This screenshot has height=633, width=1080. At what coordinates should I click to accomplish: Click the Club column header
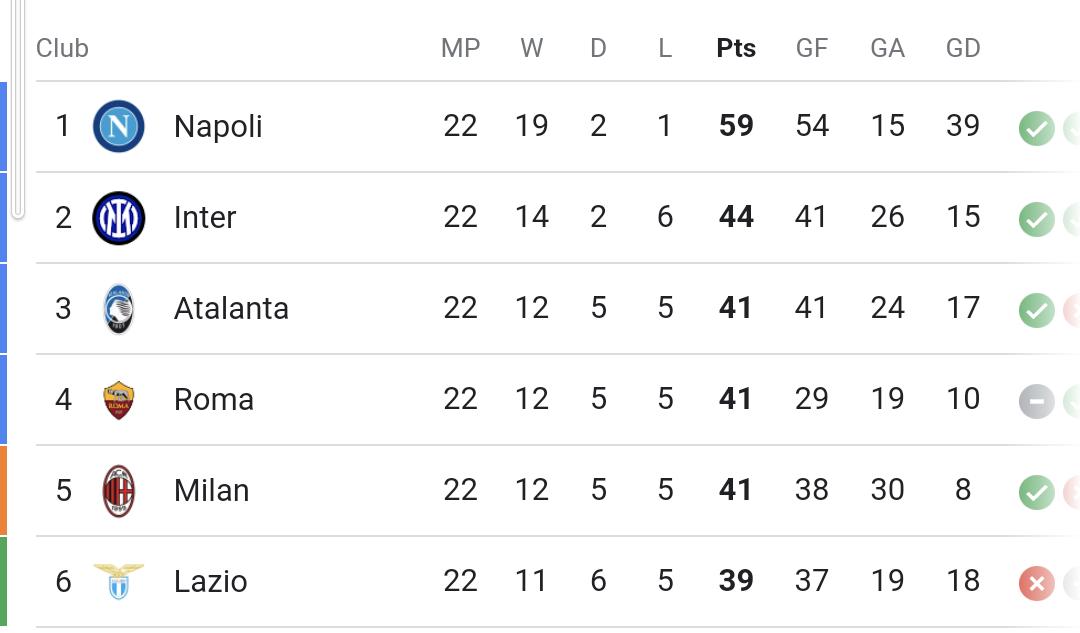tap(62, 48)
